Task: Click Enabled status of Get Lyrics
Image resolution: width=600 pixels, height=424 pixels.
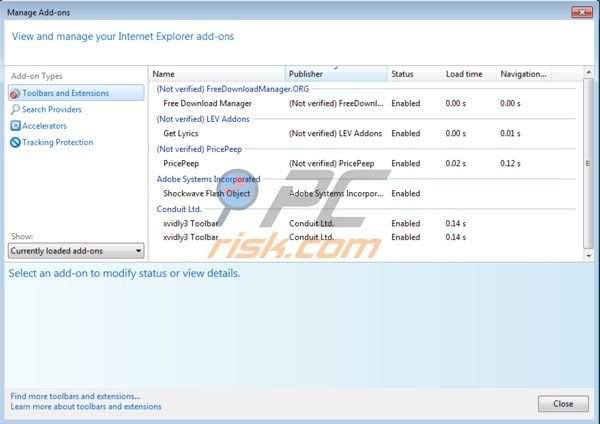Action: 406,134
